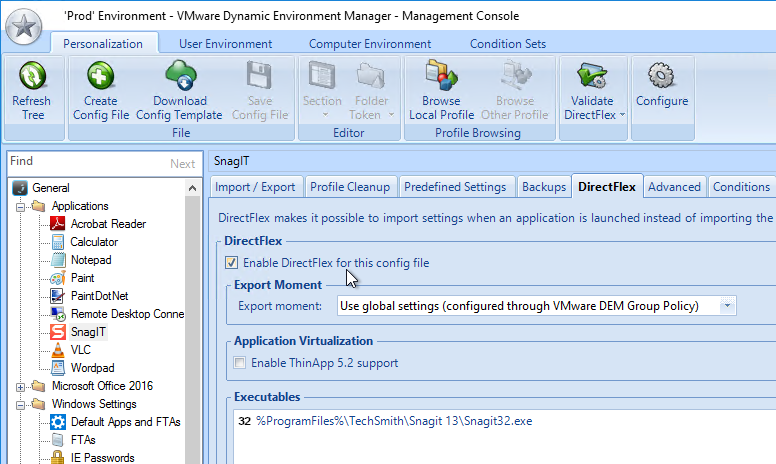Select the SnagIT config item

88,332
